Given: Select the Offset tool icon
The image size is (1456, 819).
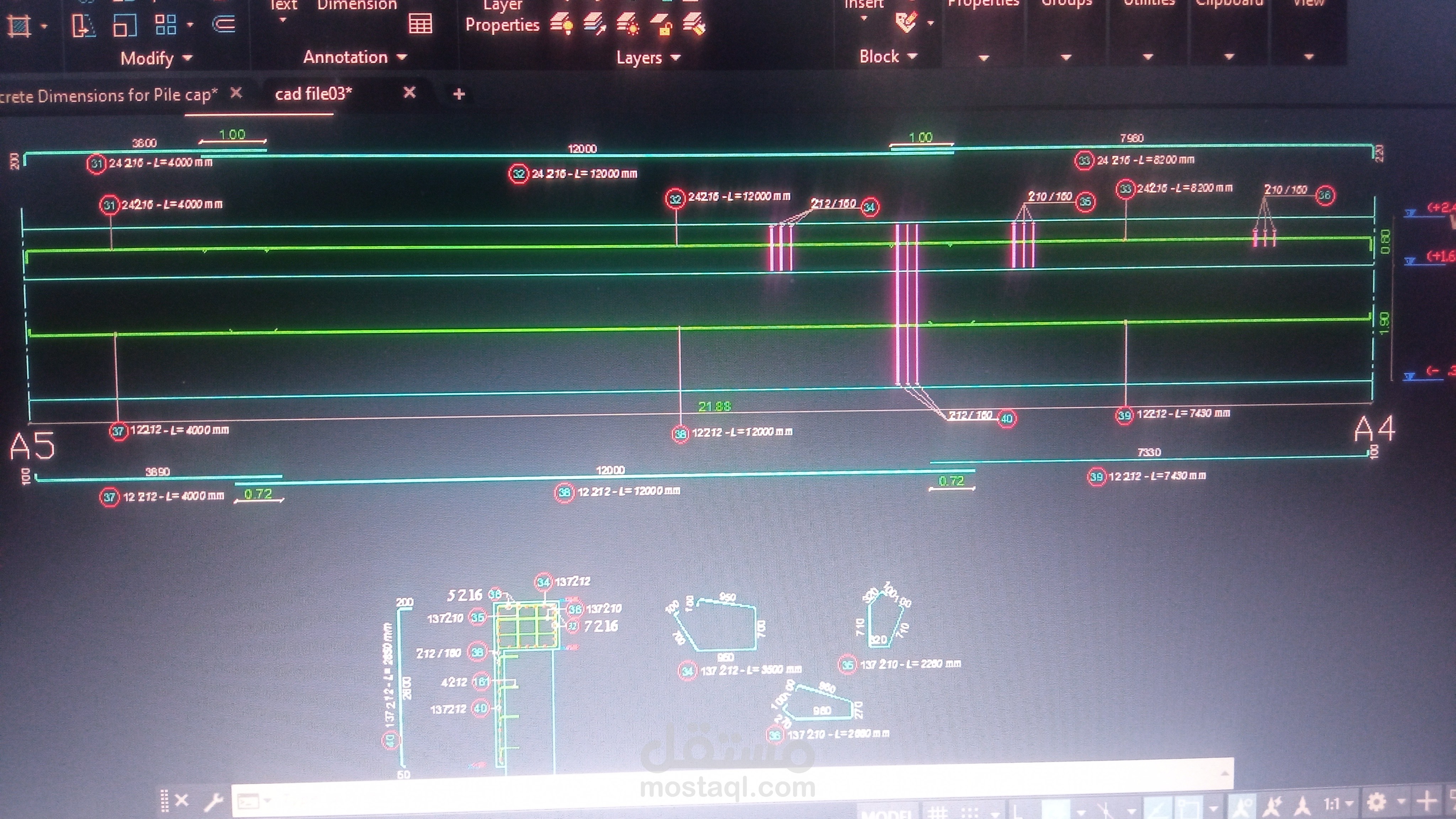Looking at the screenshot, I should point(224,24).
